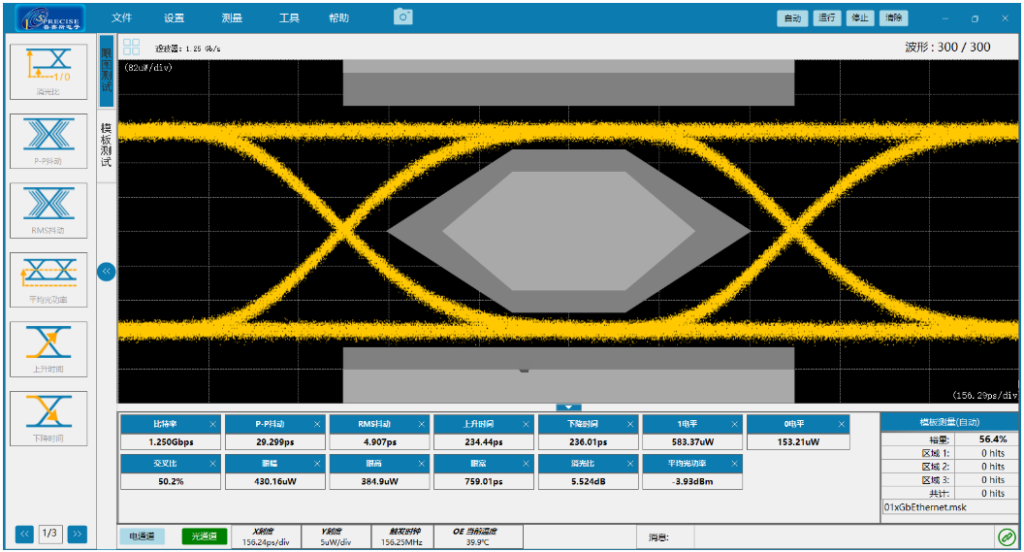Image resolution: width=1024 pixels, height=552 pixels.
Task: Click the green link icon in the status bar
Action: (x=1006, y=538)
